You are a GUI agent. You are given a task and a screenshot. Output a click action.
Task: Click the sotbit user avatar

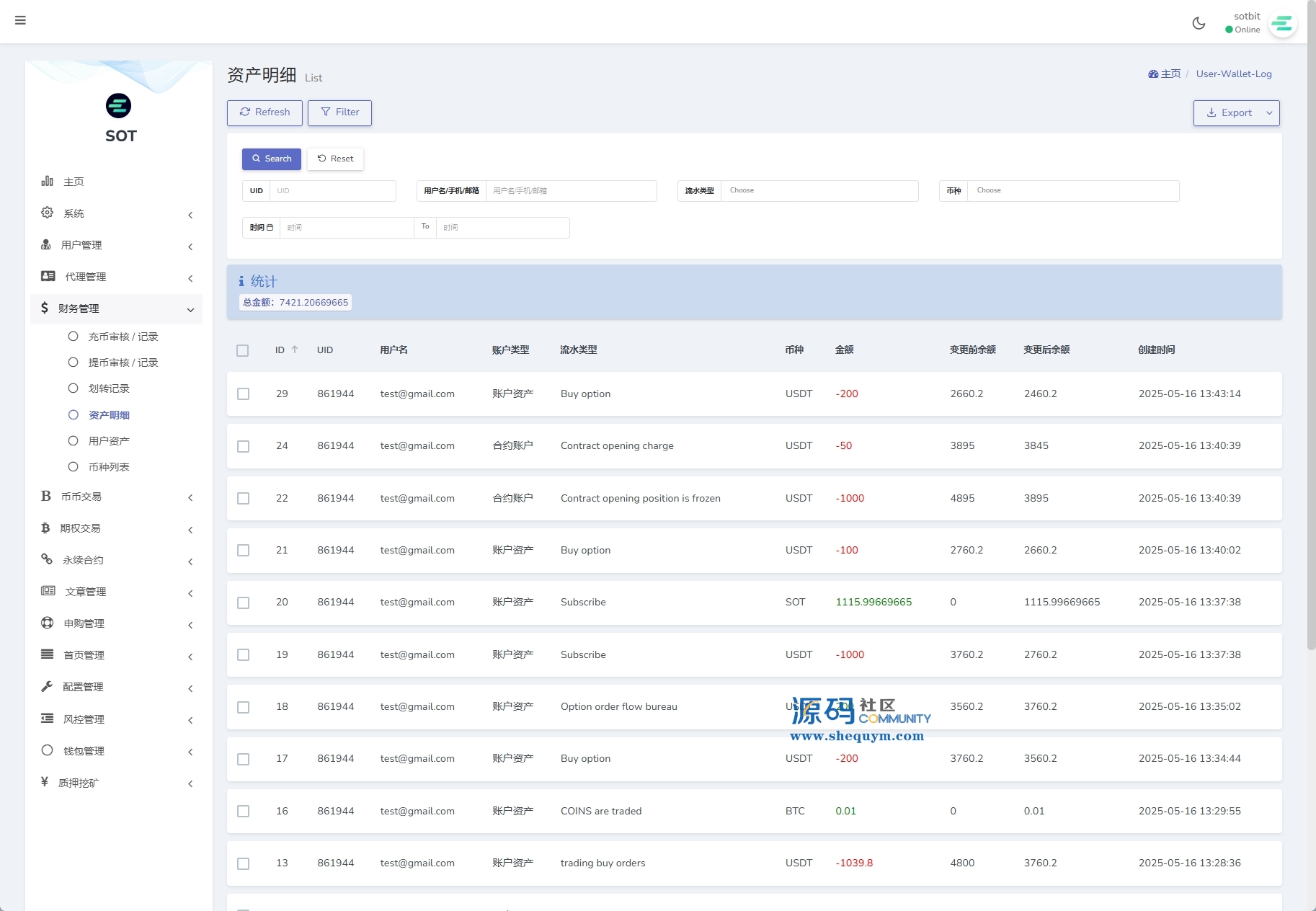click(x=1282, y=24)
